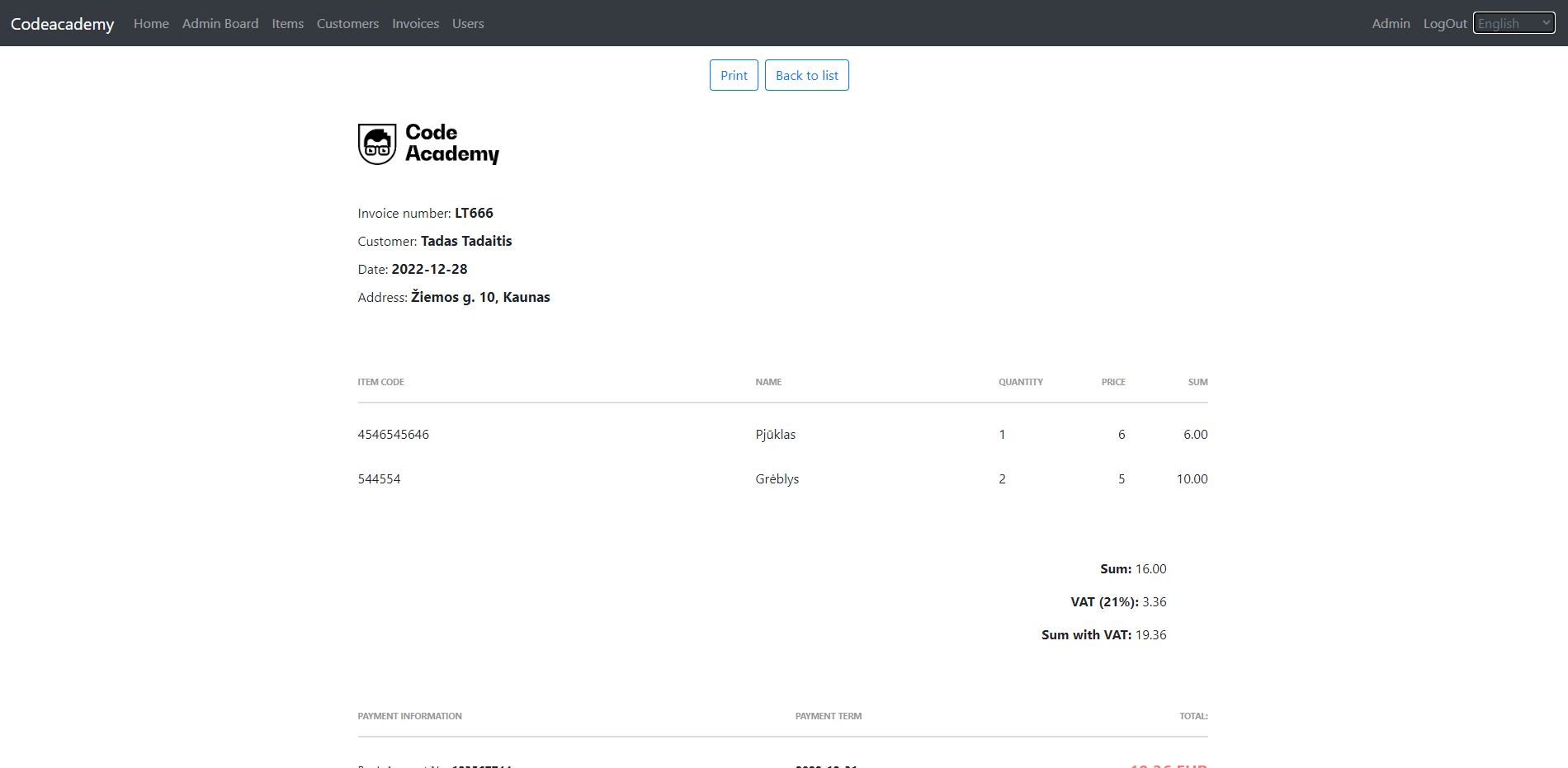Click the Pjūklas item row
Image resolution: width=1568 pixels, height=768 pixels.
tap(776, 434)
